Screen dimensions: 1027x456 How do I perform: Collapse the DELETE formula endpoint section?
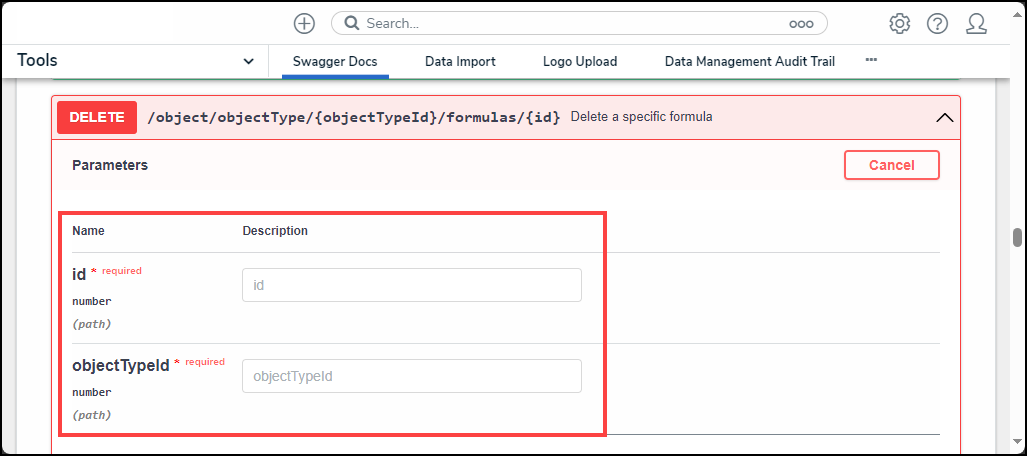[944, 117]
